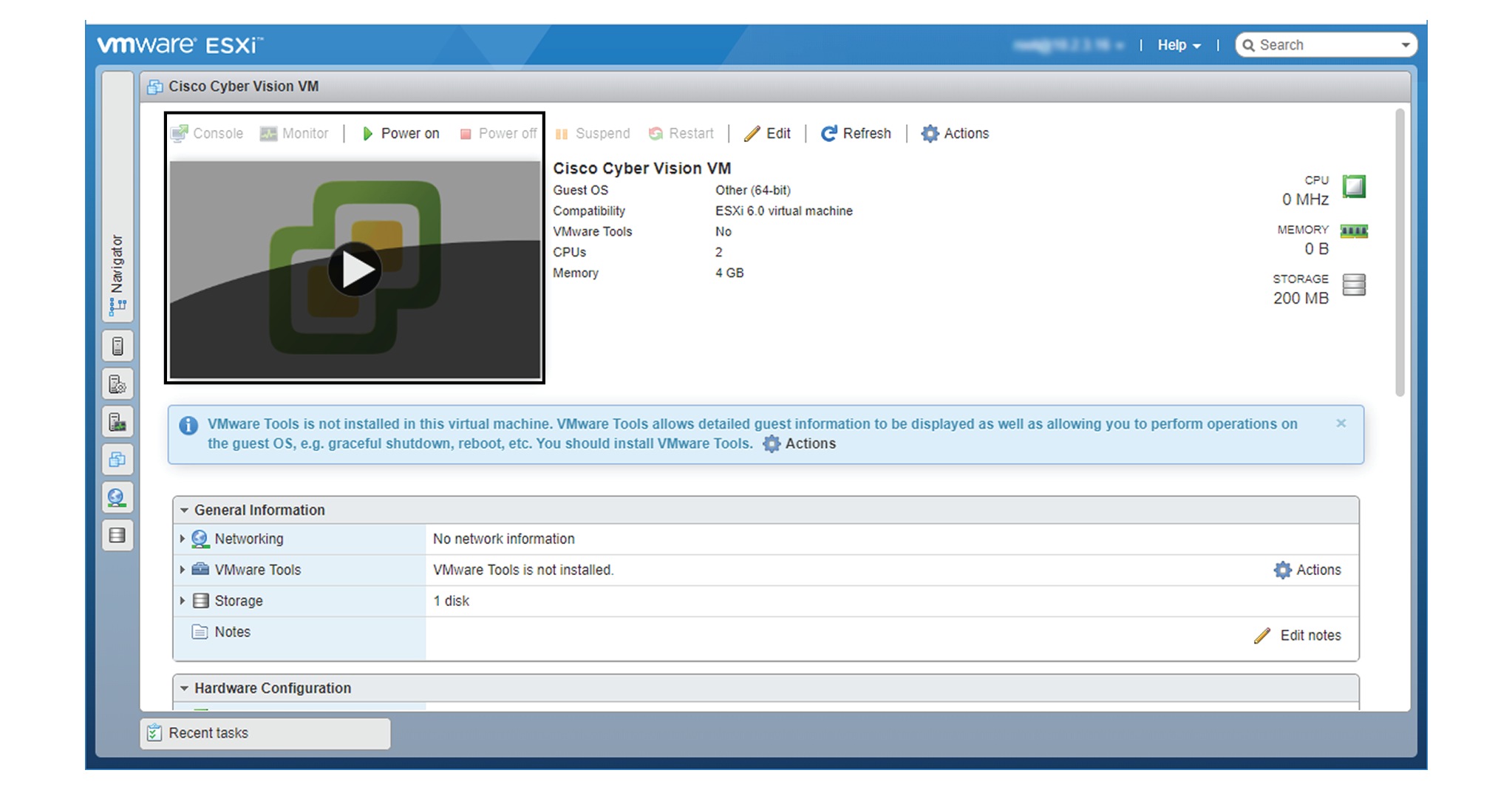Click the Host server icon in the sidebar
This screenshot has width=1512, height=790.
click(x=118, y=346)
